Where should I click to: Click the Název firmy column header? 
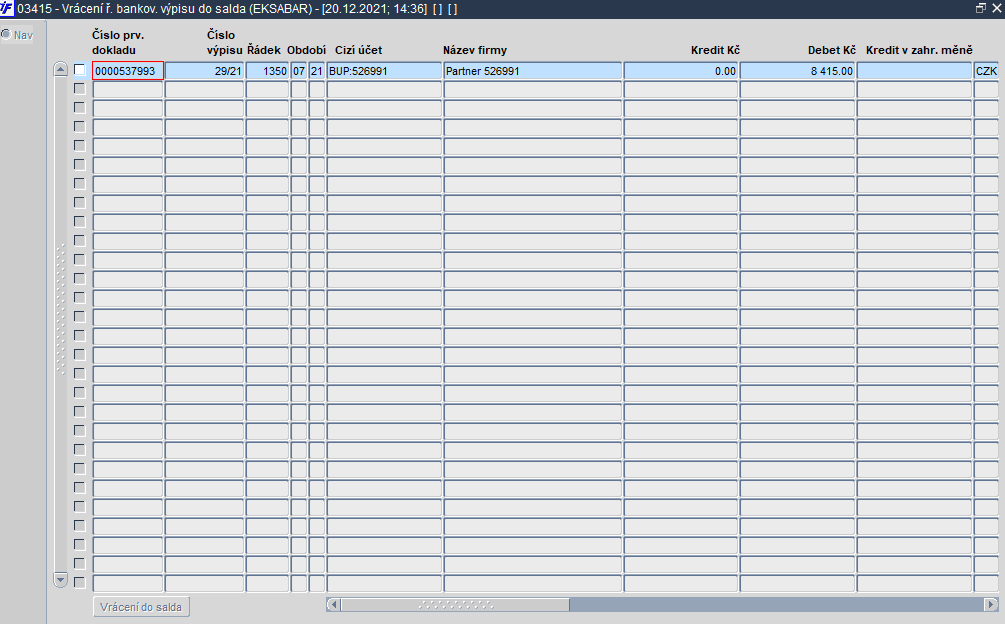click(475, 50)
